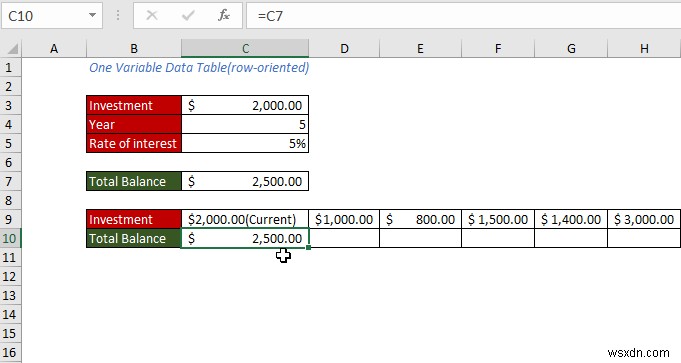This screenshot has height=363, width=681.
Task: Click the Year value '5' cell
Action: click(245, 125)
